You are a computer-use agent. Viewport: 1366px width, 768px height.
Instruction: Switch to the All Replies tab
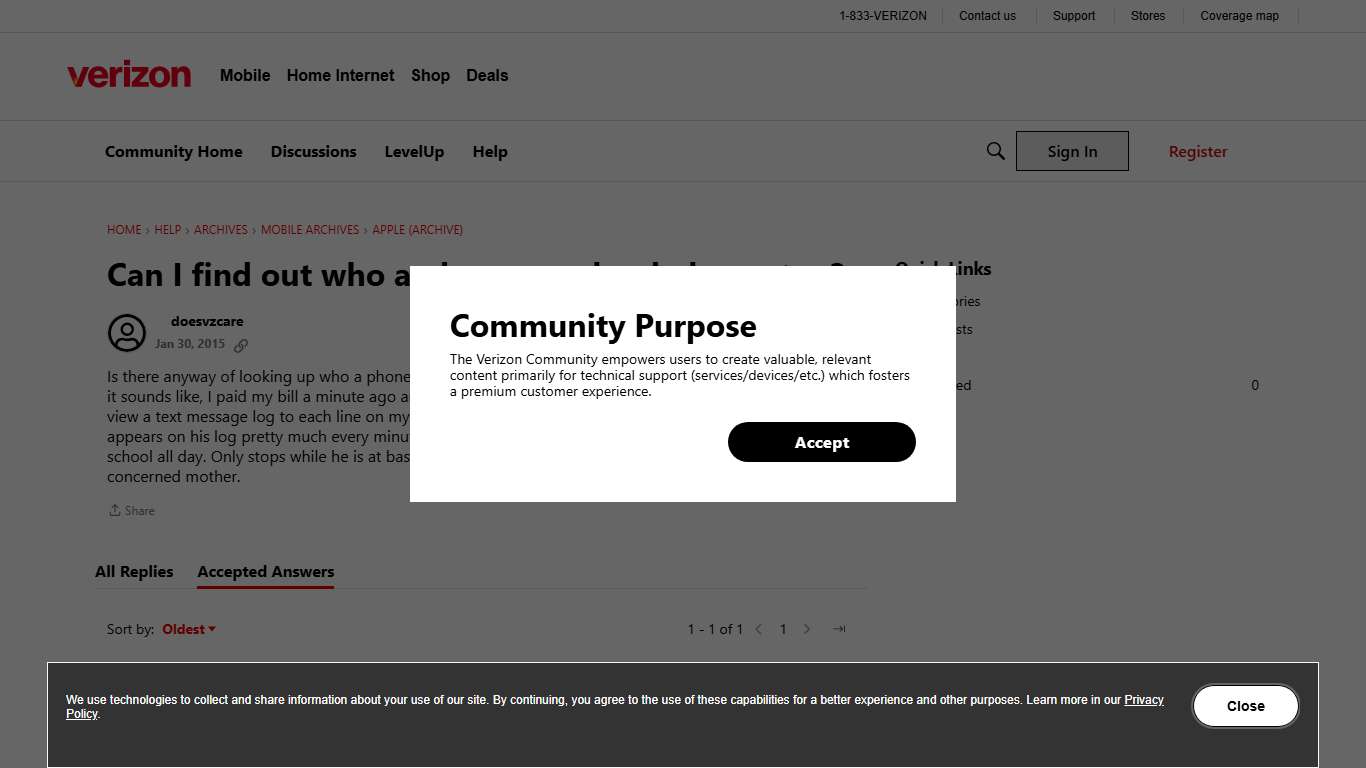click(x=134, y=571)
